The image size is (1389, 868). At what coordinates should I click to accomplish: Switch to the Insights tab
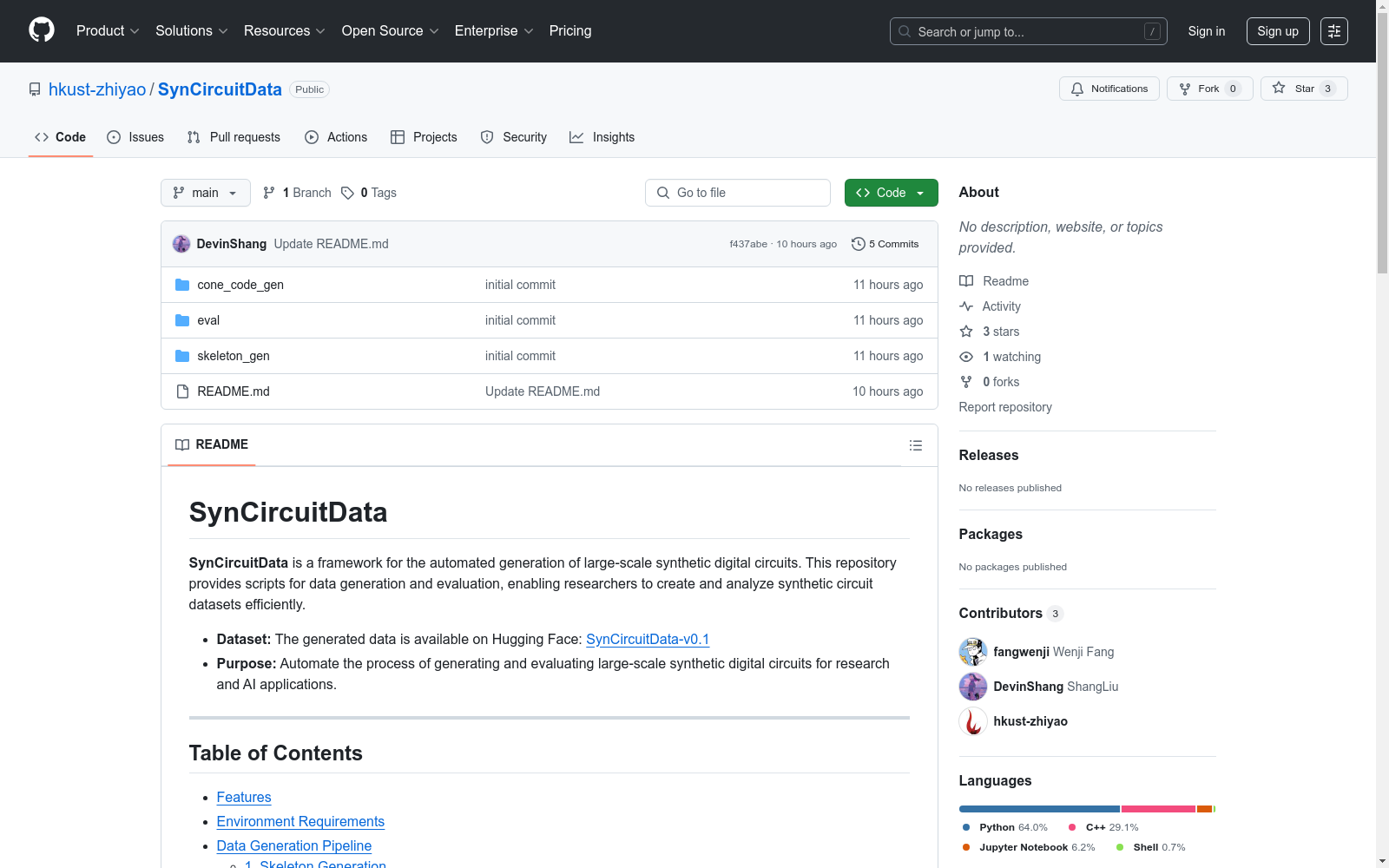click(x=602, y=137)
